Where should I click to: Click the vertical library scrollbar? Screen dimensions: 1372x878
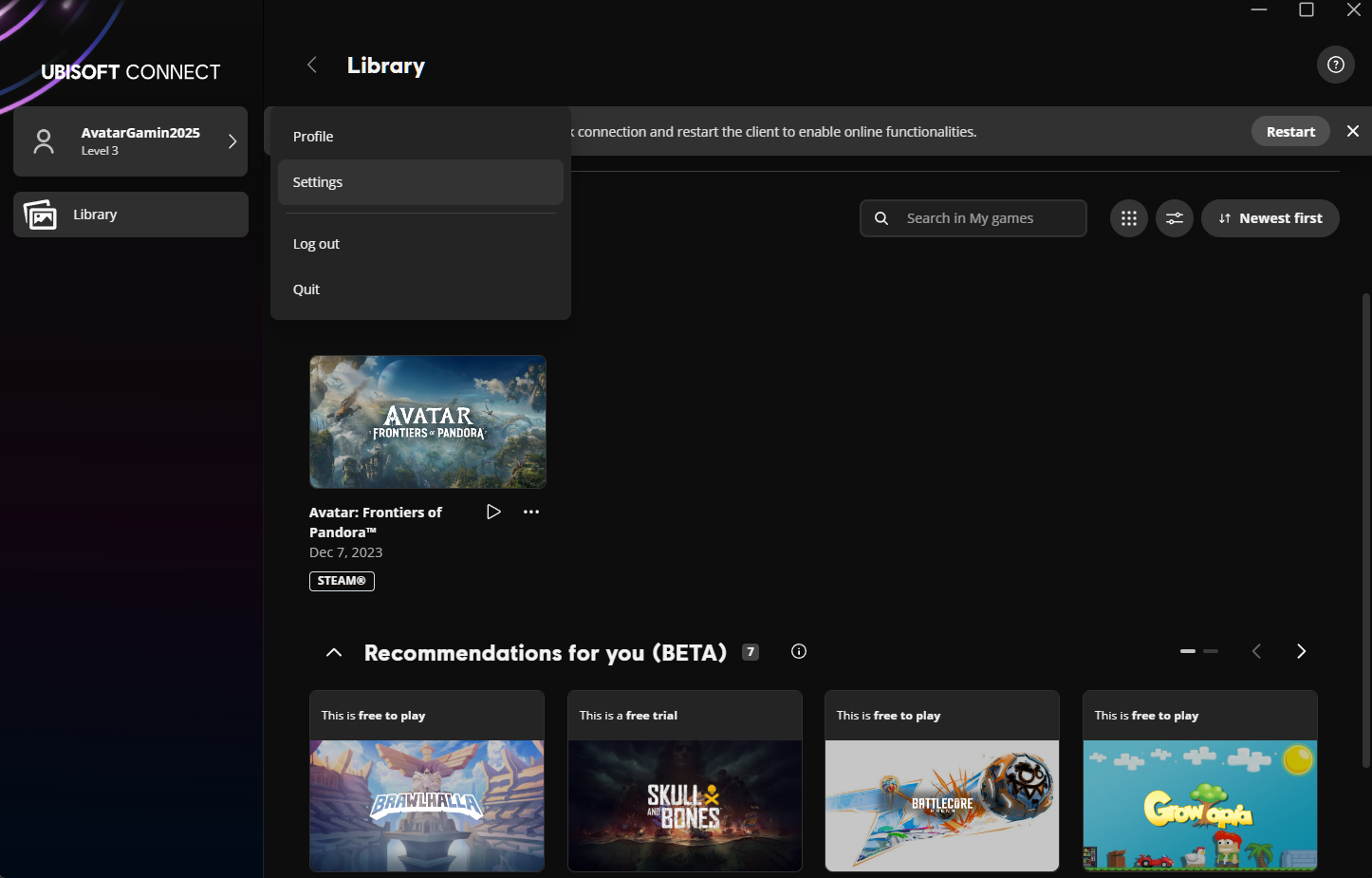tap(1366, 530)
